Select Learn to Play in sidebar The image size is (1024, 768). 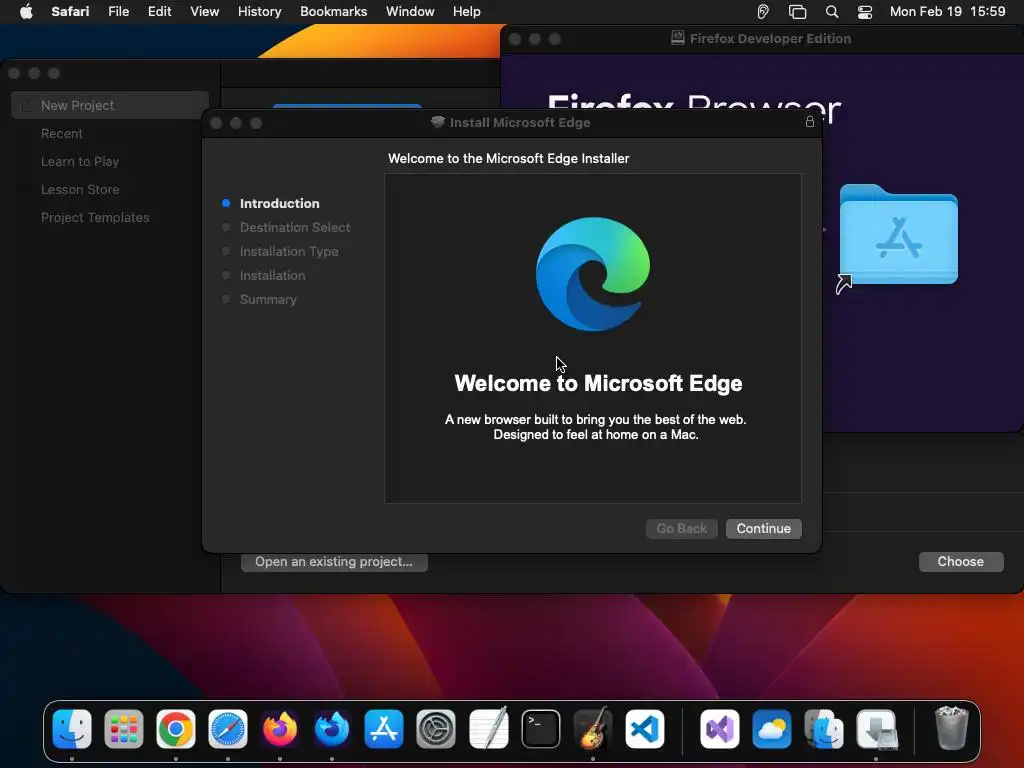[x=80, y=161]
